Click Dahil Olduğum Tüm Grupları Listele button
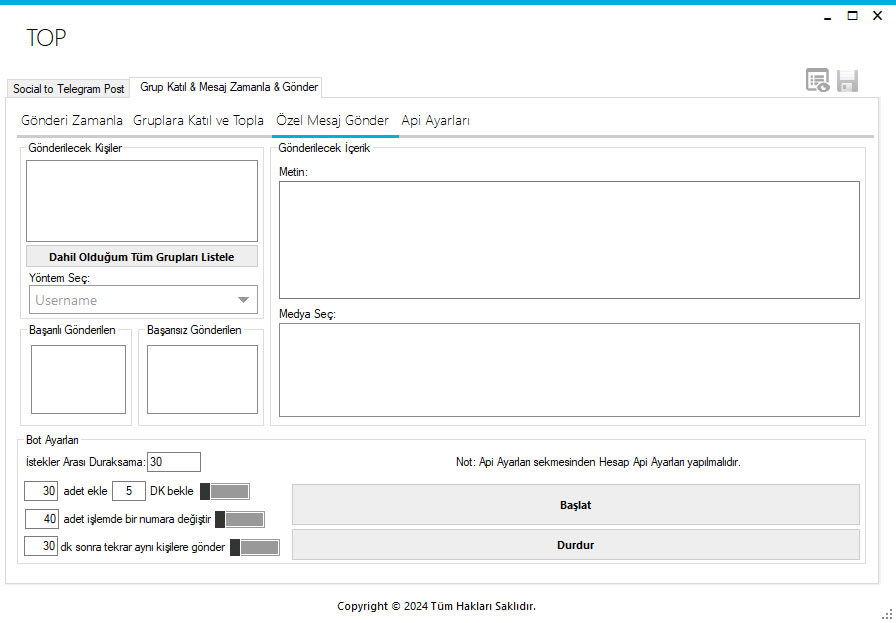 coord(142,257)
